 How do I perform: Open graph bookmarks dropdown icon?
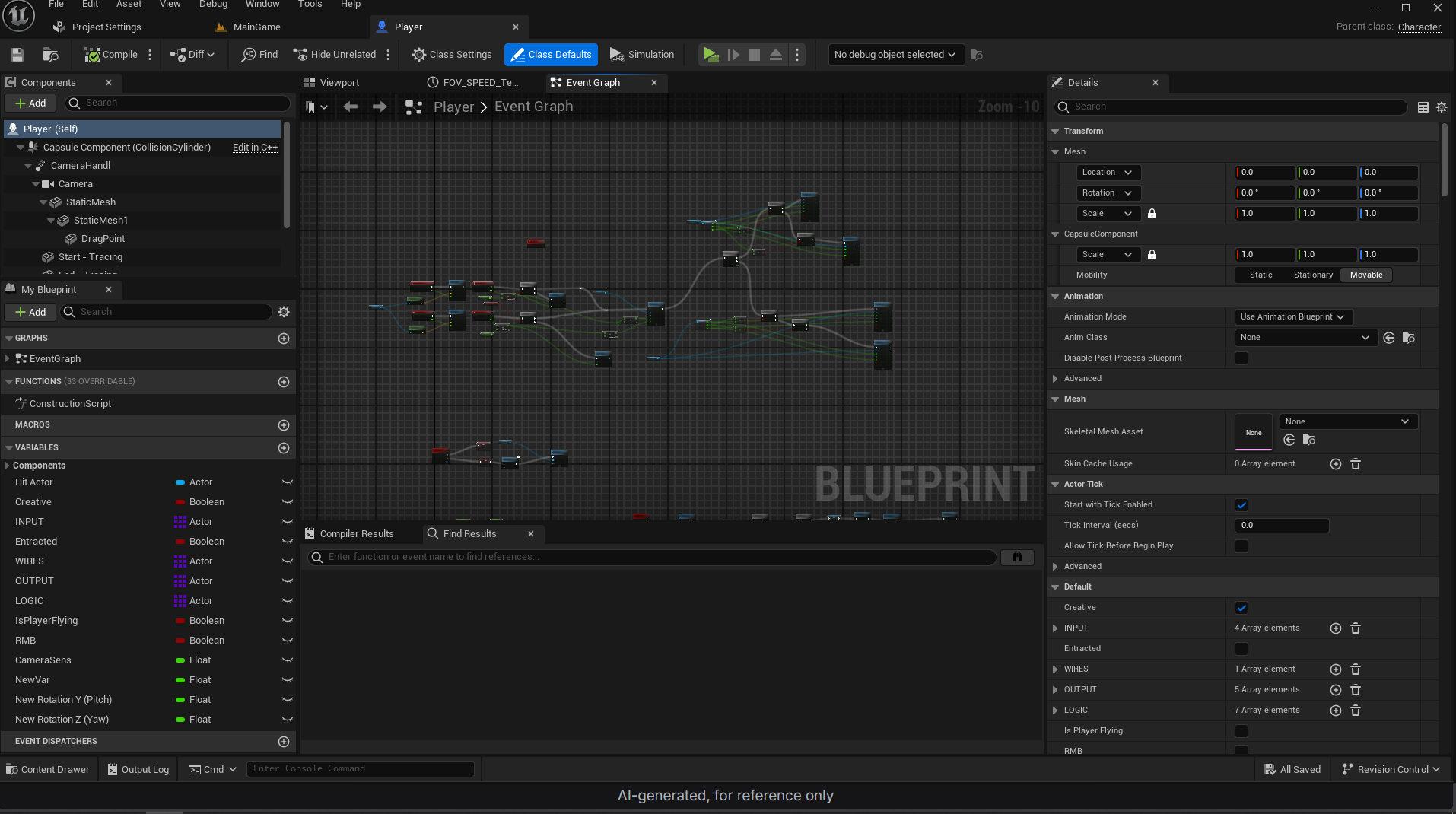click(x=316, y=107)
